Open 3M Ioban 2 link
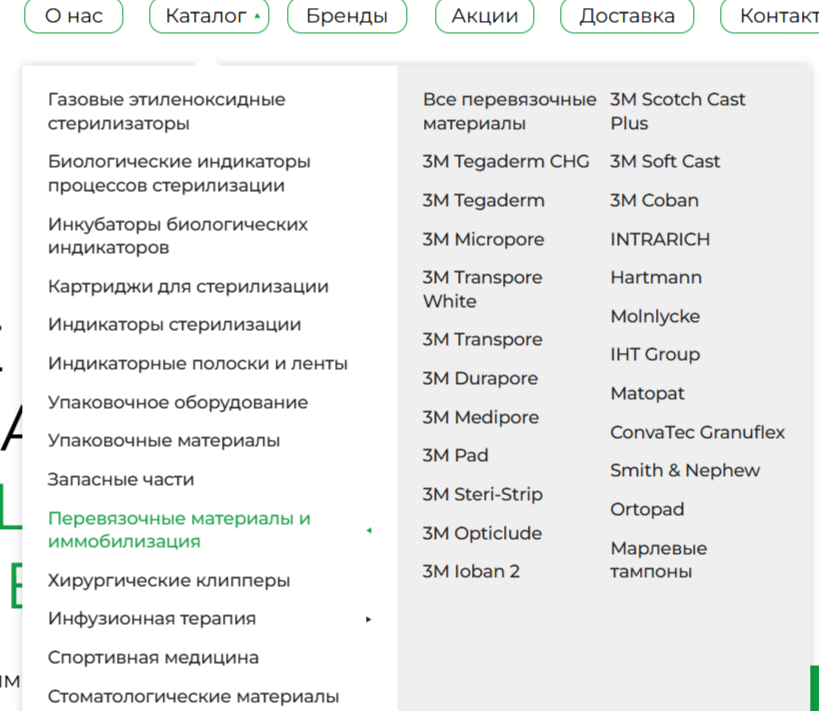The width and height of the screenshot is (819, 711). point(471,572)
